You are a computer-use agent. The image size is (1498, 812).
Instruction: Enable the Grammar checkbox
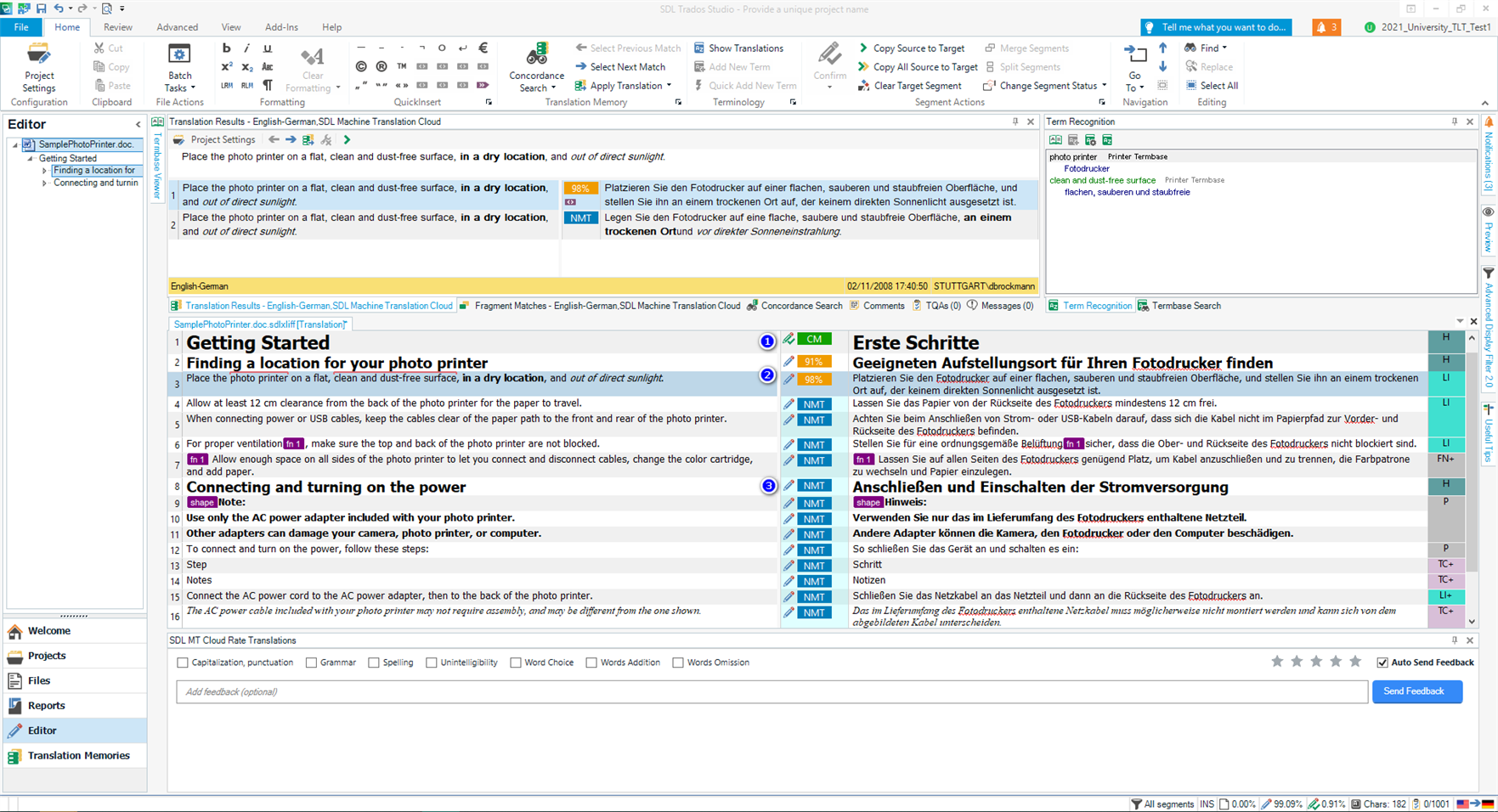[312, 663]
